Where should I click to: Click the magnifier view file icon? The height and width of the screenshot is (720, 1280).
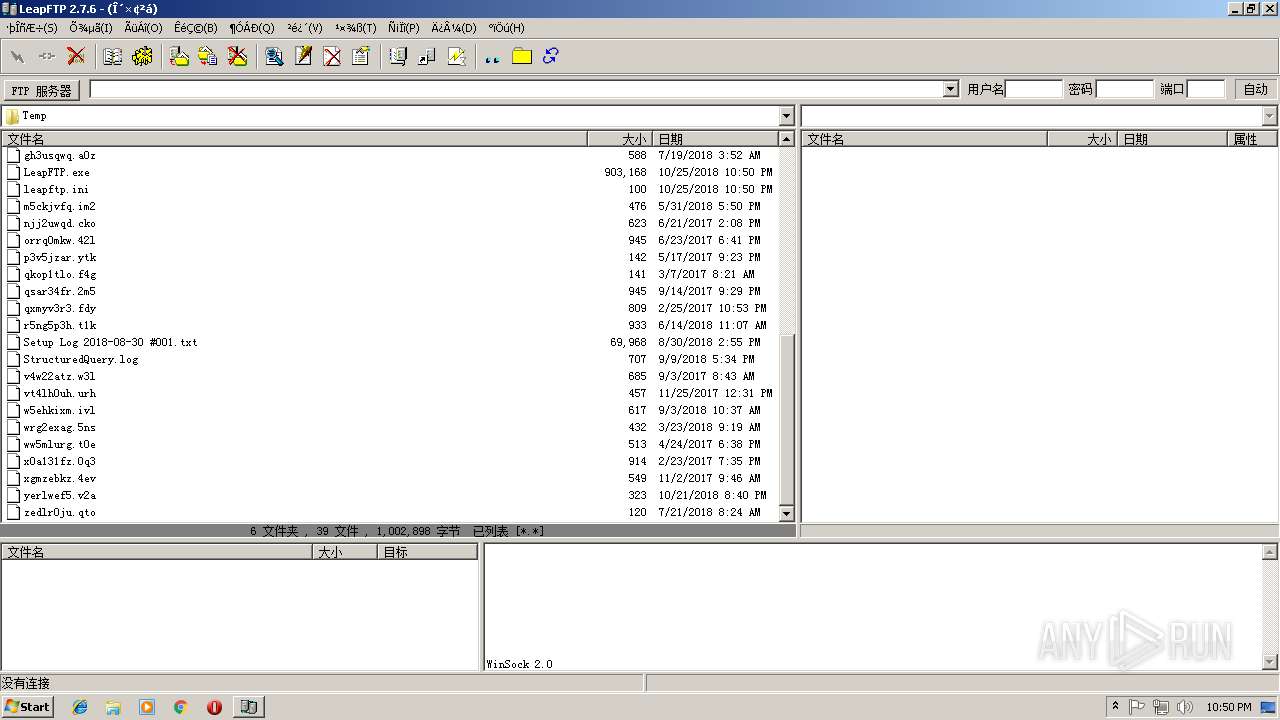pyautogui.click(x=274, y=57)
